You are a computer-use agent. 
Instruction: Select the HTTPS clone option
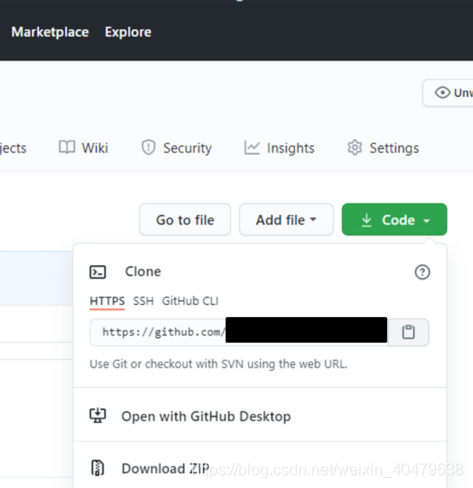coord(107,301)
